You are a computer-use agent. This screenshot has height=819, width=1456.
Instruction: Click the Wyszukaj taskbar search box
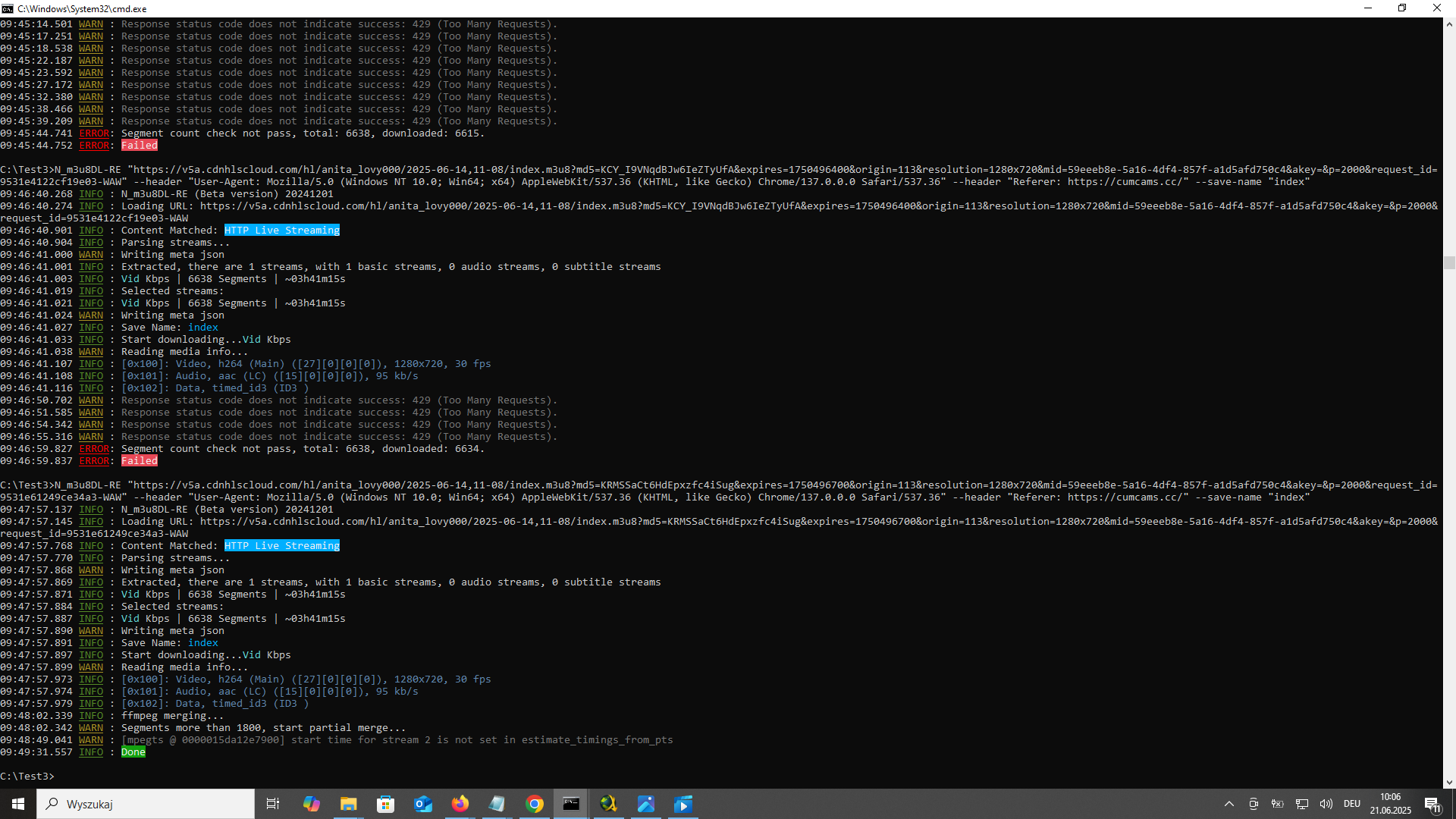tap(146, 804)
